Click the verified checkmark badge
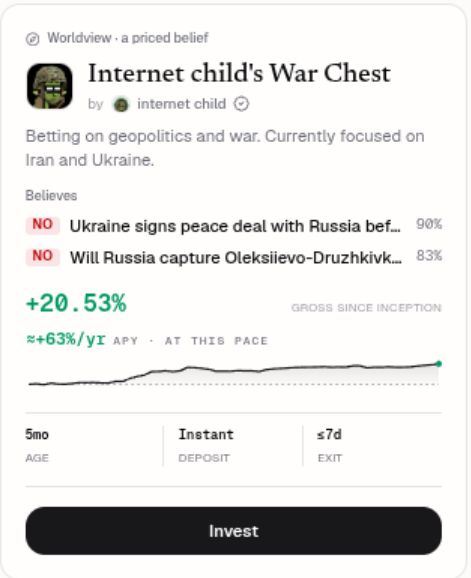This screenshot has height=578, width=471. [241, 104]
